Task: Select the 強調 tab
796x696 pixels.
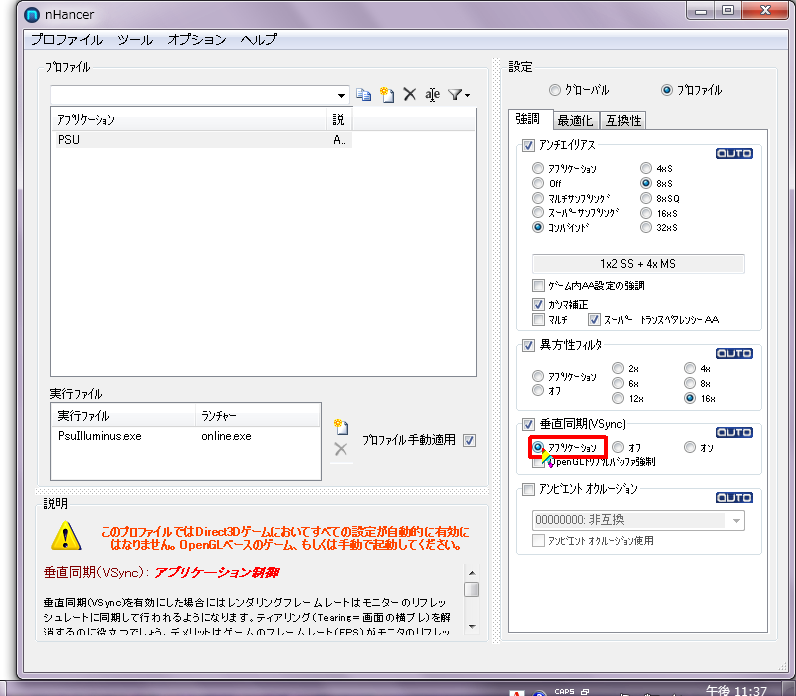Action: [528, 119]
